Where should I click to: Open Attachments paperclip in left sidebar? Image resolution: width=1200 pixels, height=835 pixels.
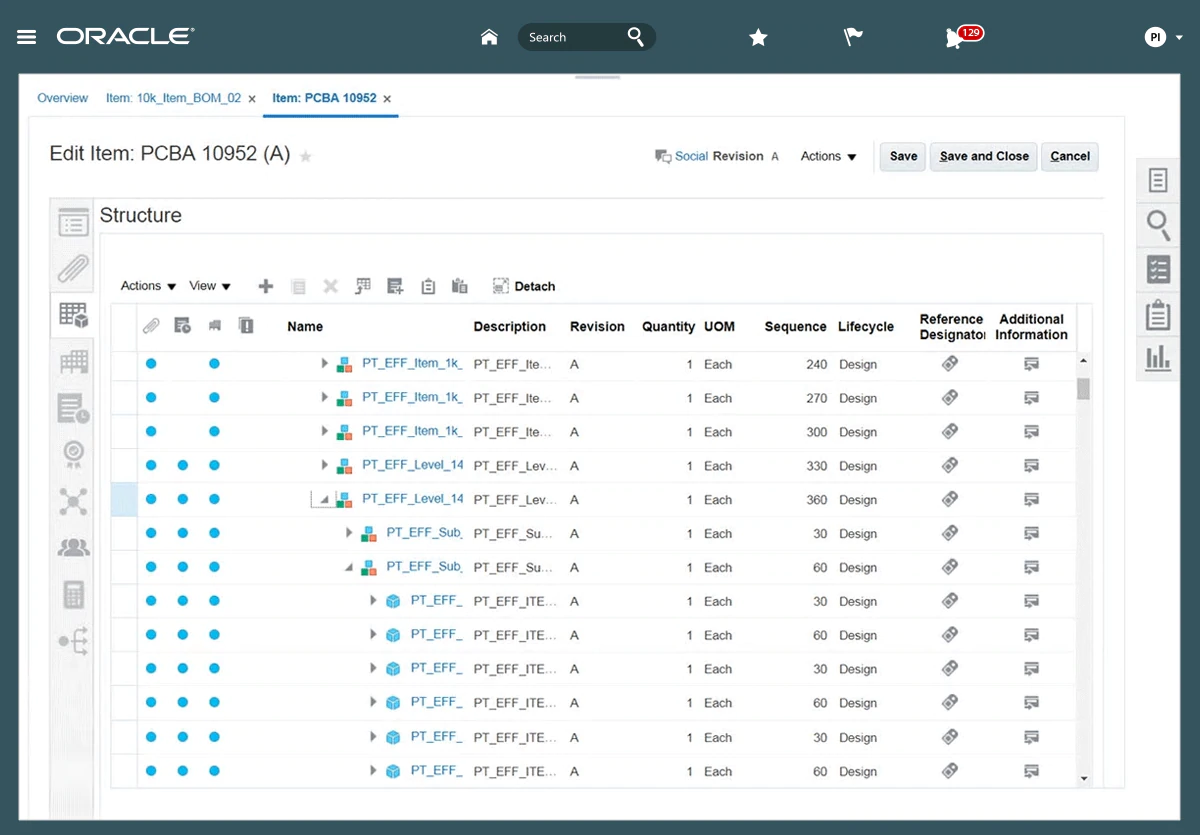pyautogui.click(x=73, y=268)
